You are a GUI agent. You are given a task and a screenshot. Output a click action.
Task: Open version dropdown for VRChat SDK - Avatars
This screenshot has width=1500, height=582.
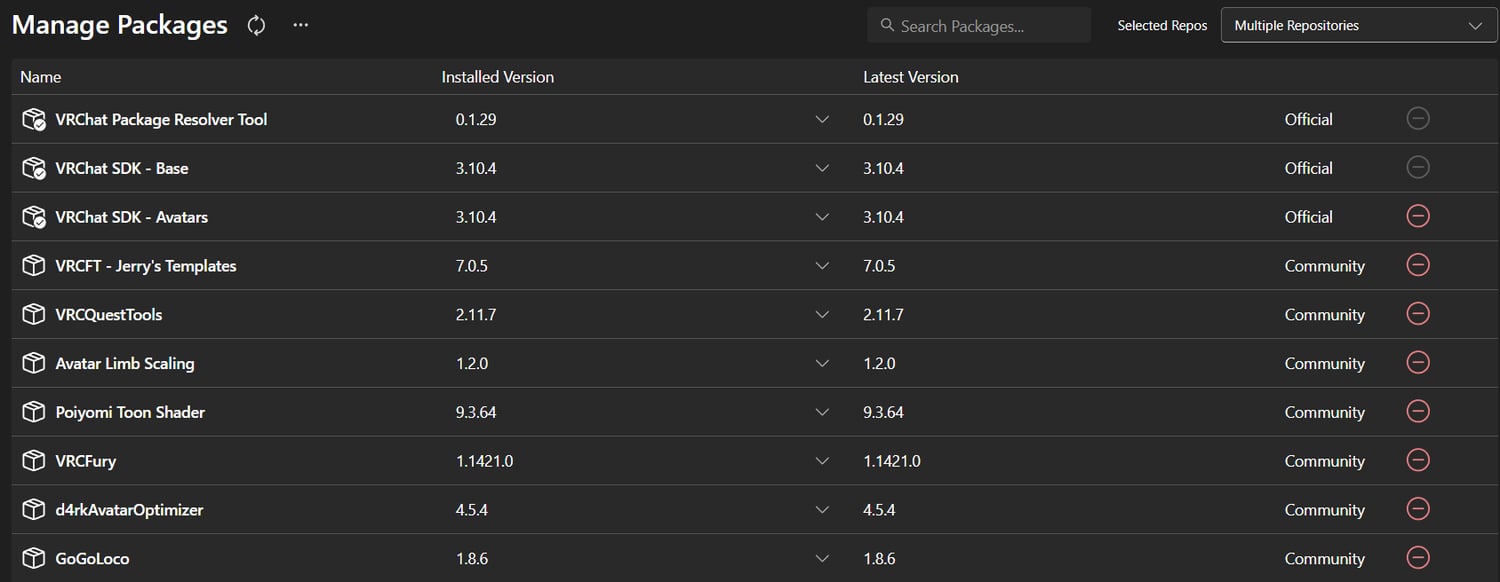(x=822, y=217)
